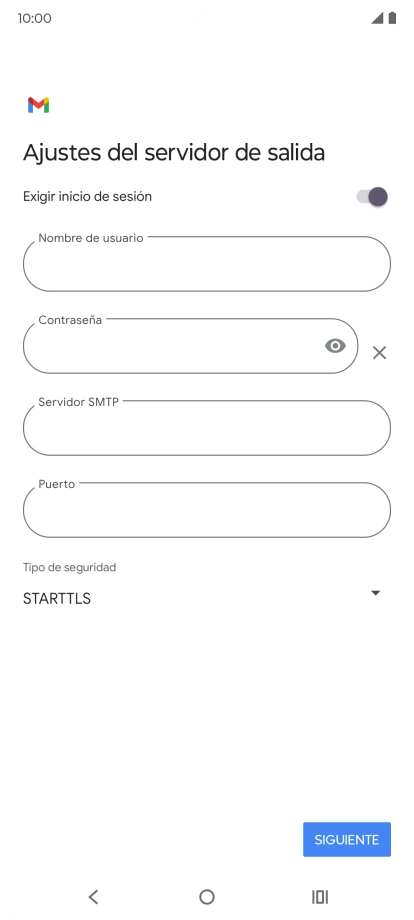Tap the Android home circle icon
Image resolution: width=414 pixels, height=920 pixels.
click(207, 897)
